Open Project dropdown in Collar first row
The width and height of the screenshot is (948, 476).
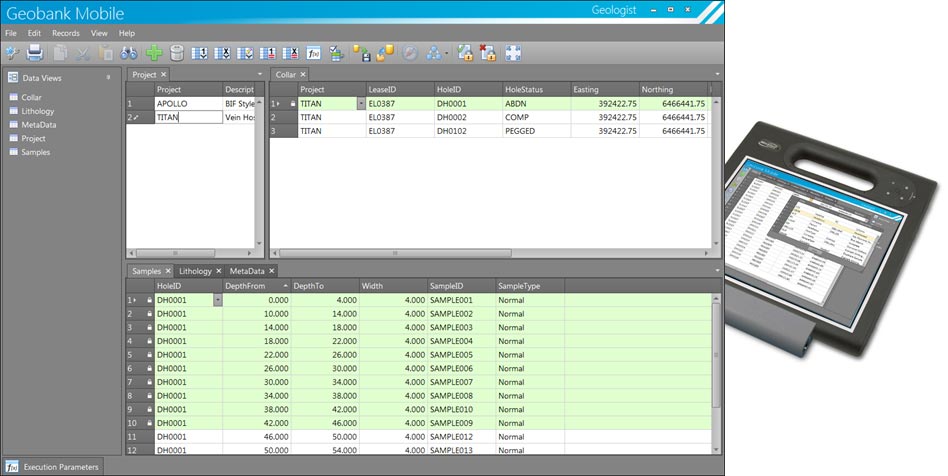click(x=361, y=104)
